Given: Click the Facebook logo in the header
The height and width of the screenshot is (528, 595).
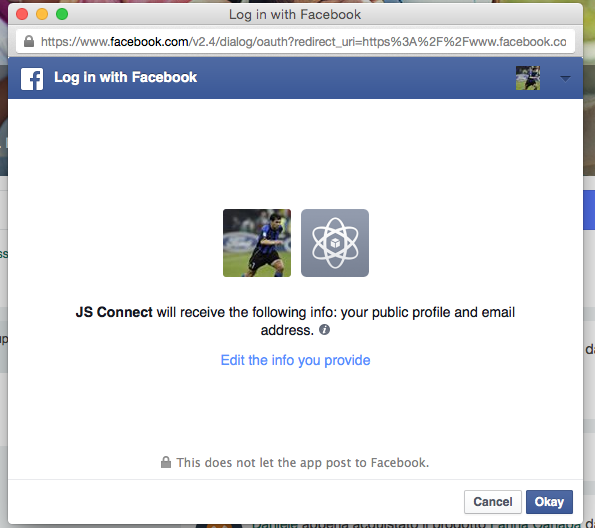Looking at the screenshot, I should [x=32, y=79].
